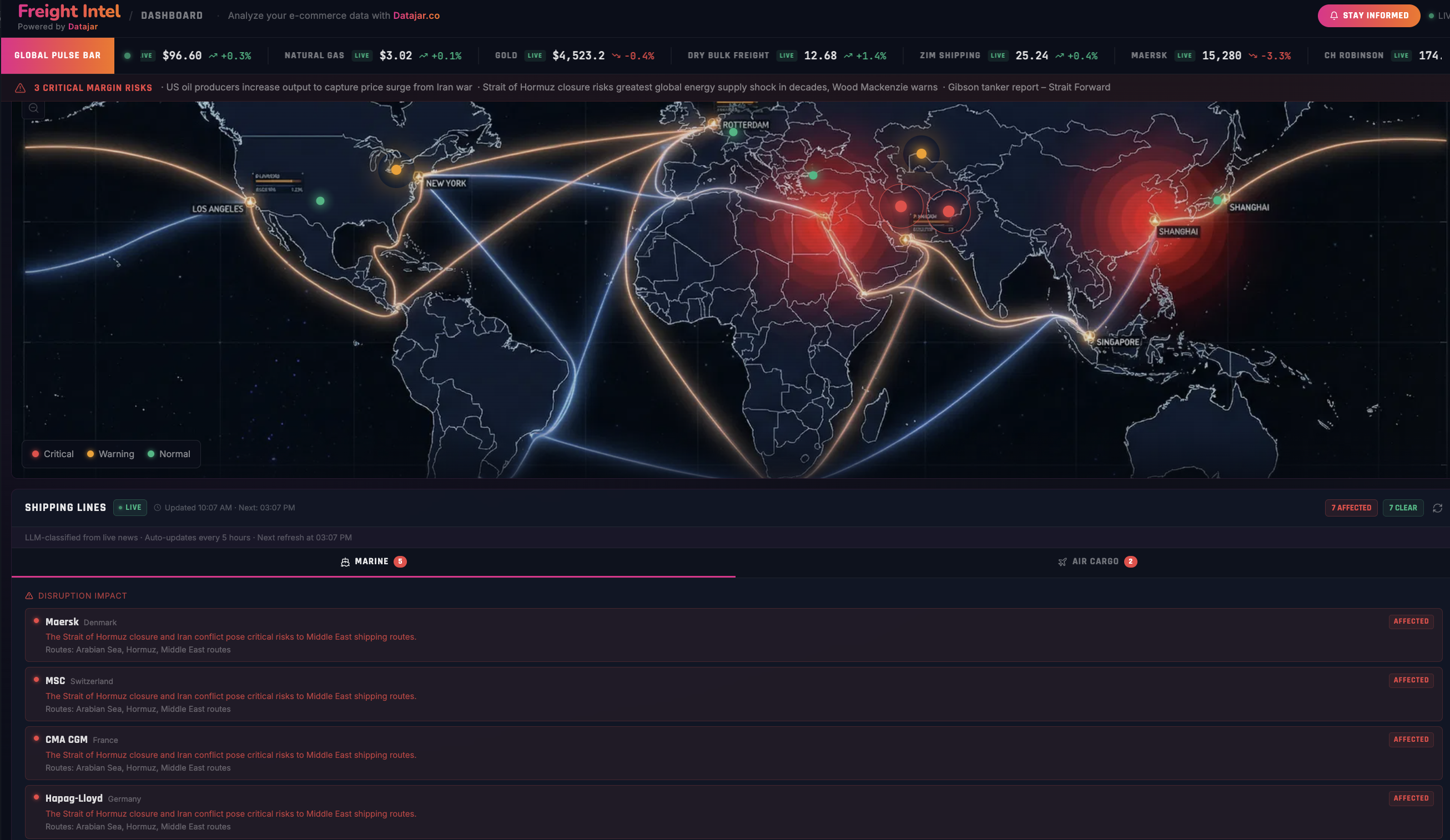Click the refresh icon in Shipping Lines header
The width and height of the screenshot is (1450, 840).
1437,508
